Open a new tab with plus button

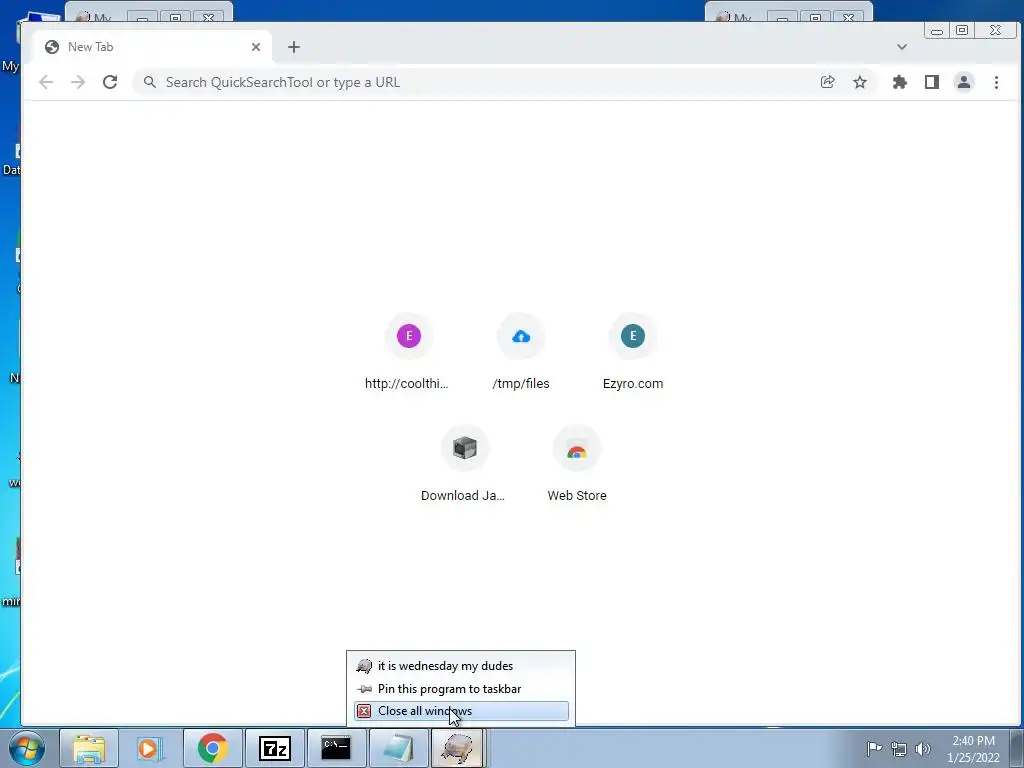(x=294, y=47)
